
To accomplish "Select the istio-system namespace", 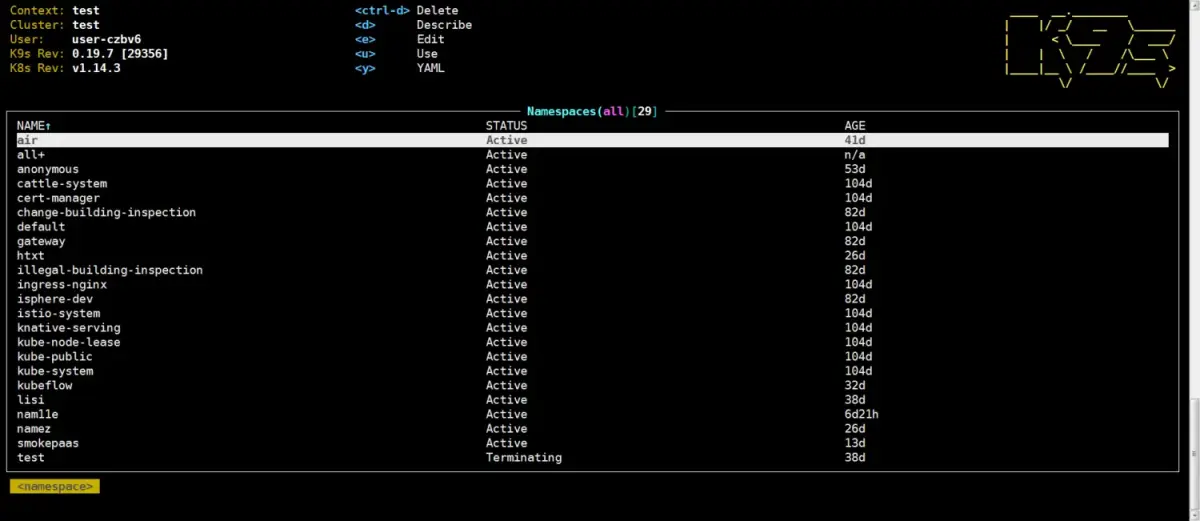I will click(58, 314).
